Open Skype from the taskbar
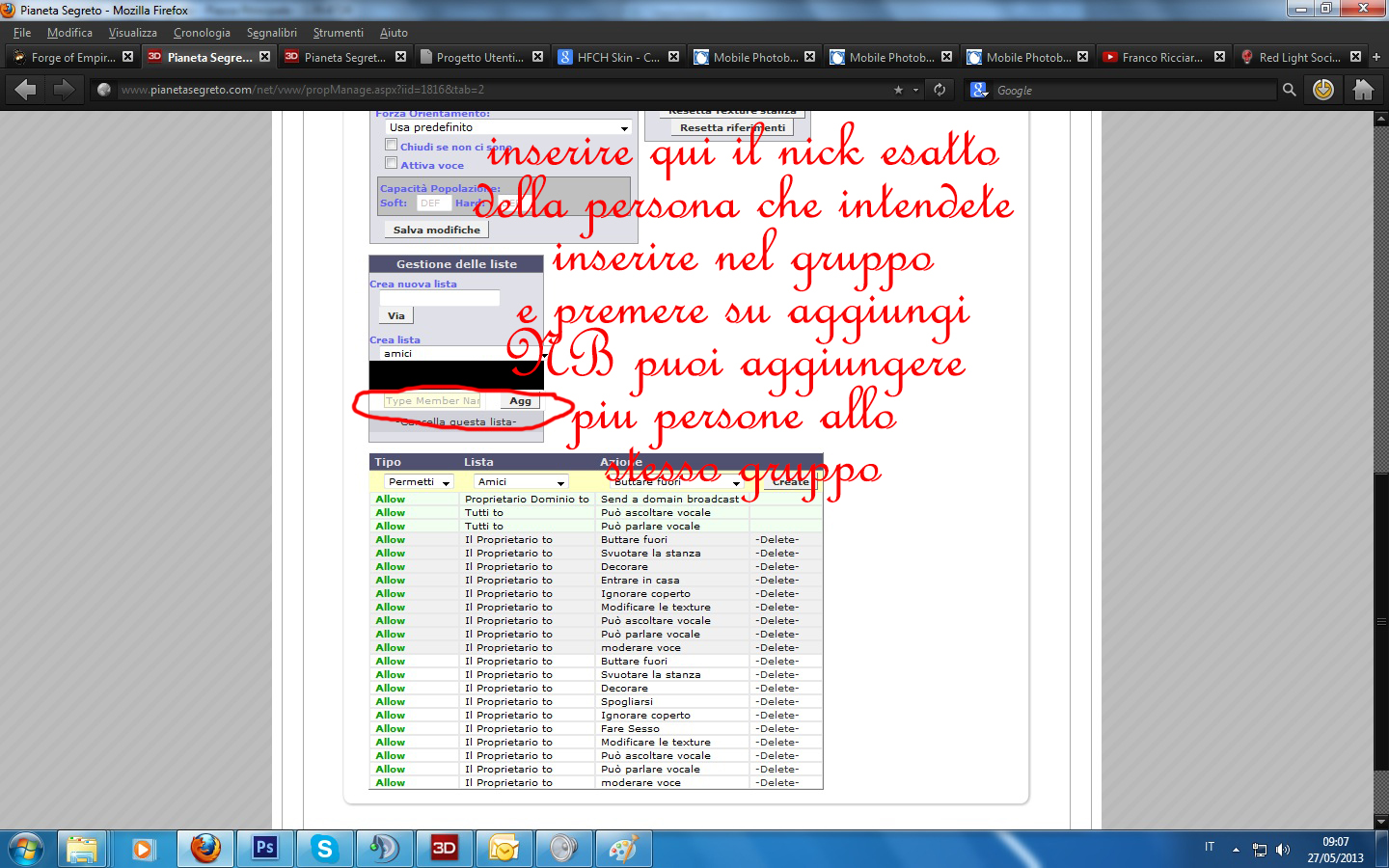Image resolution: width=1389 pixels, height=868 pixels. 324,849
